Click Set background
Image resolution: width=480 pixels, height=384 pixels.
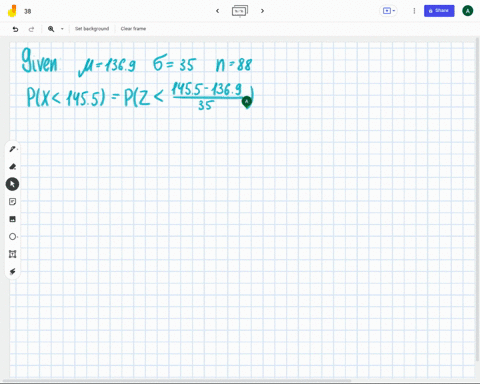click(x=92, y=29)
